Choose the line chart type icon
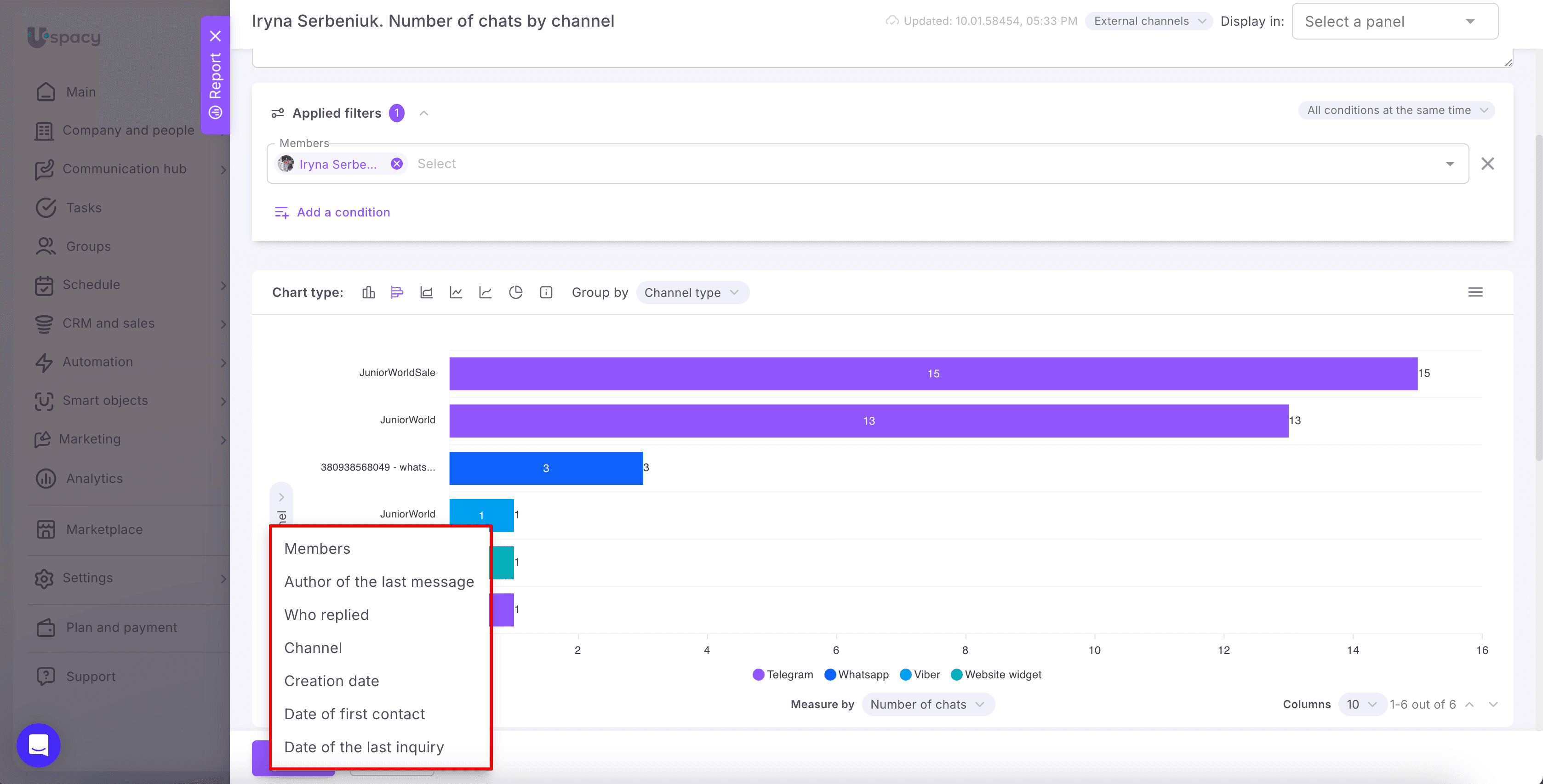Screen dimensions: 1543x784 pos(456,292)
